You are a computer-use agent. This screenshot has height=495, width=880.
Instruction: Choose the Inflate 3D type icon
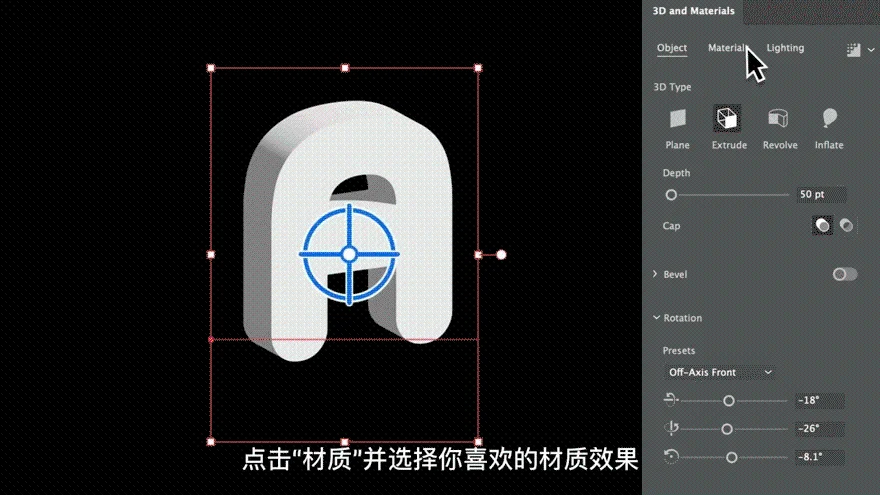[x=829, y=118]
